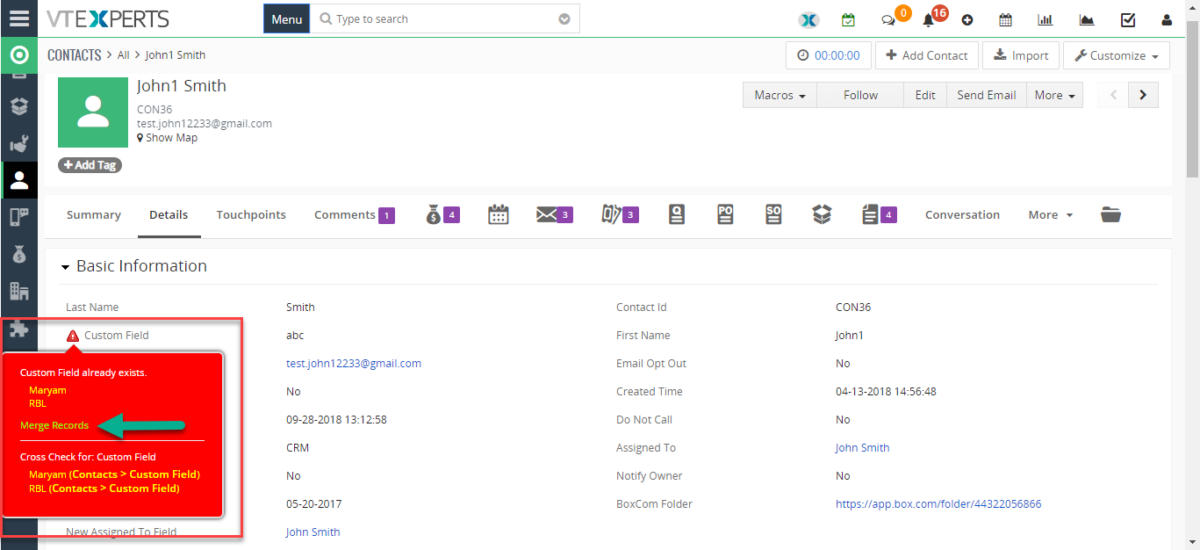Screen dimensions: 1200x550
Task: Collapse the Basic Information section
Action: pyautogui.click(x=66, y=267)
